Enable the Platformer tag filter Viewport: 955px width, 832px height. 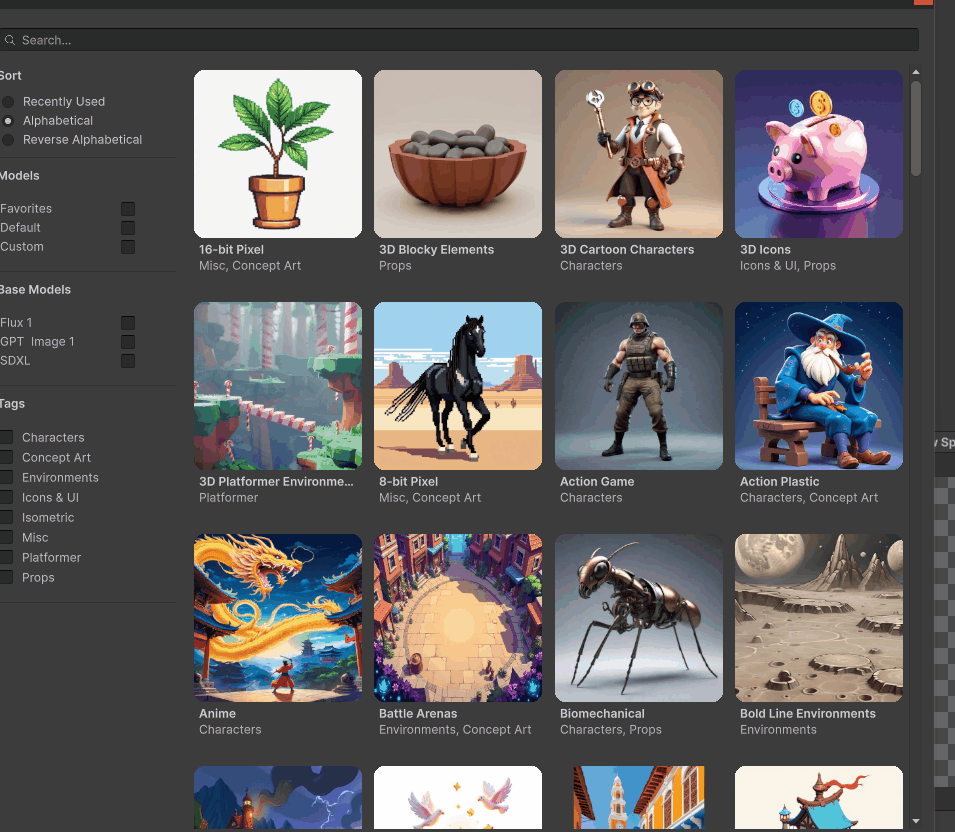tap(6, 557)
